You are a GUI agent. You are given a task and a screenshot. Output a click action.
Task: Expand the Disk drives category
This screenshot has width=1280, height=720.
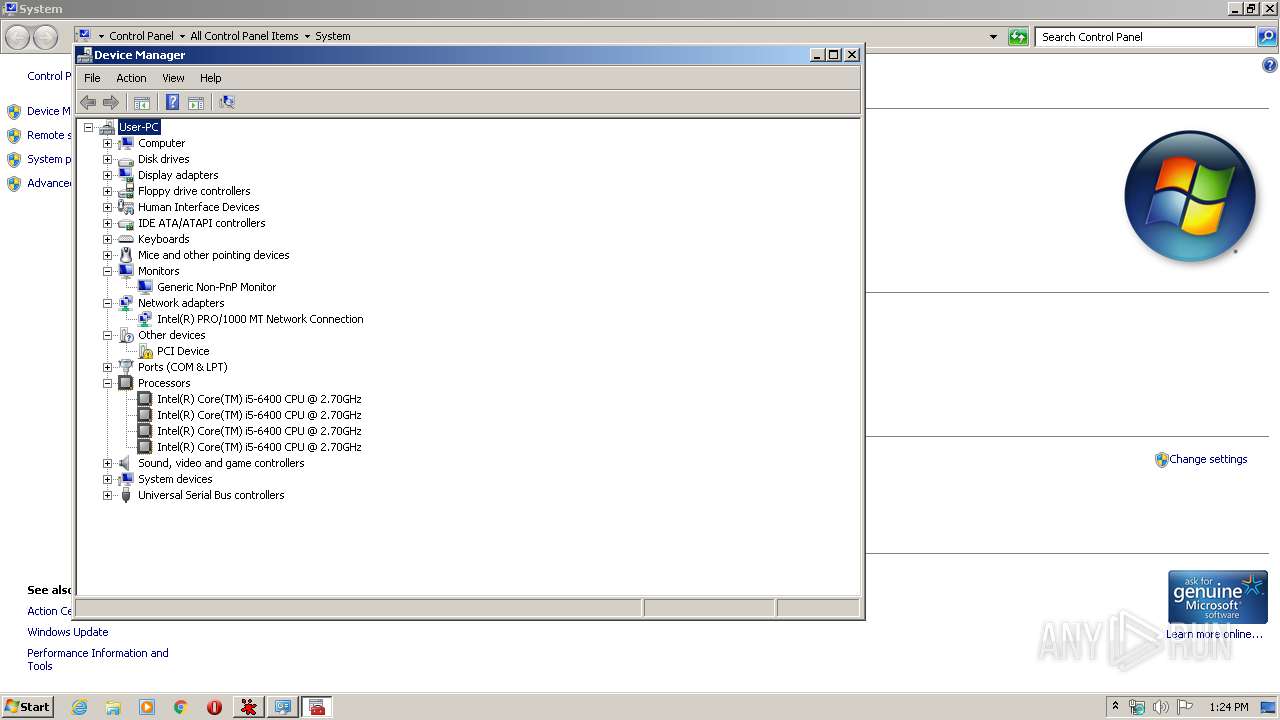coord(107,159)
